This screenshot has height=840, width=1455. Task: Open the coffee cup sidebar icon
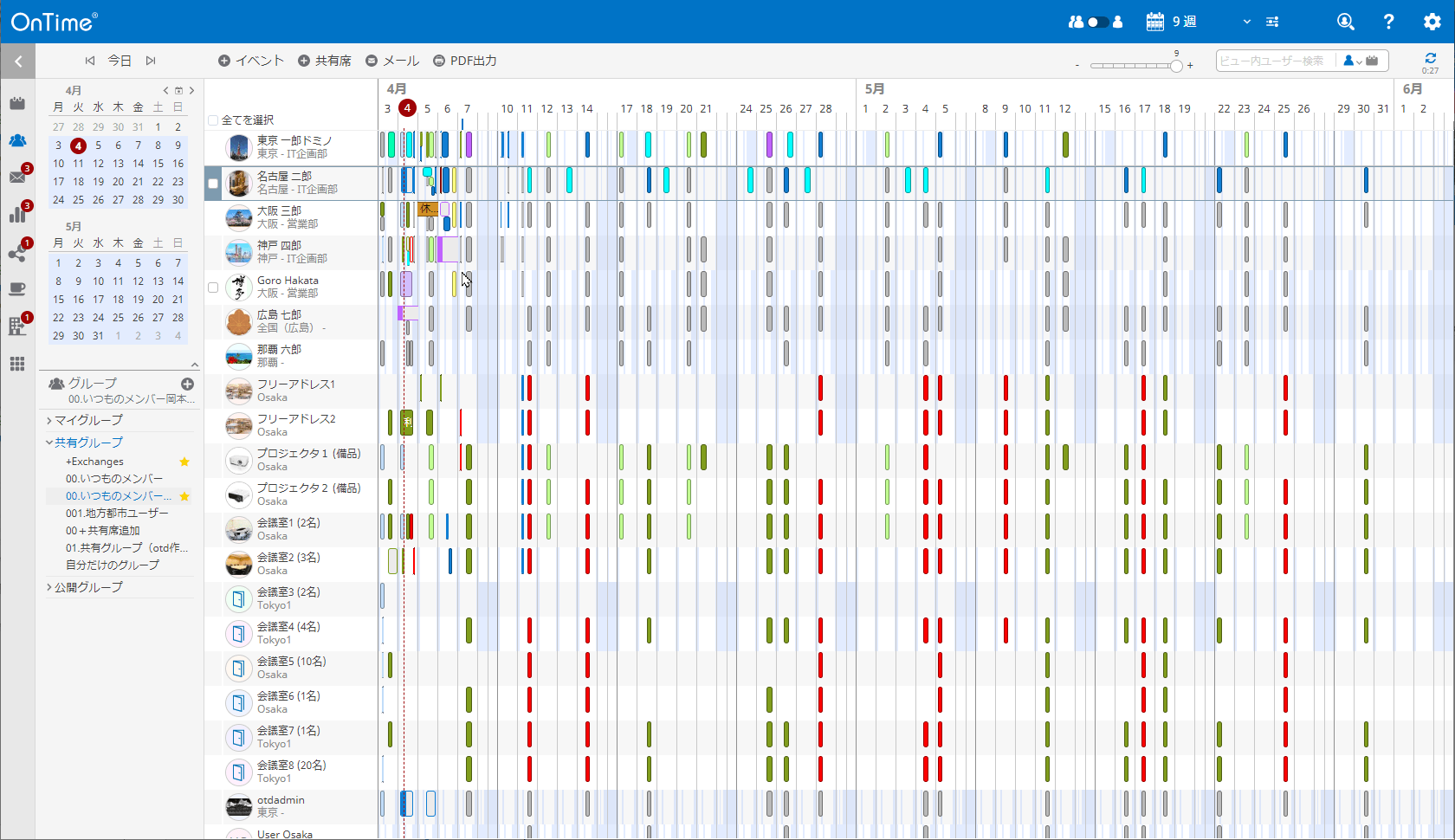17,288
